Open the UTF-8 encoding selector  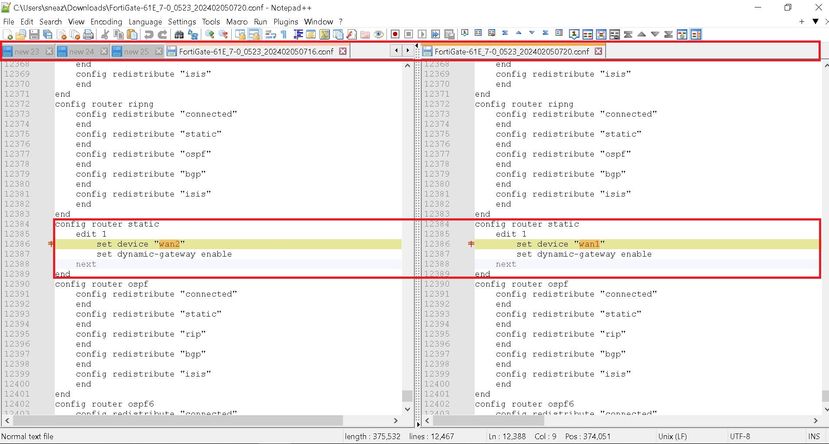click(x=740, y=437)
